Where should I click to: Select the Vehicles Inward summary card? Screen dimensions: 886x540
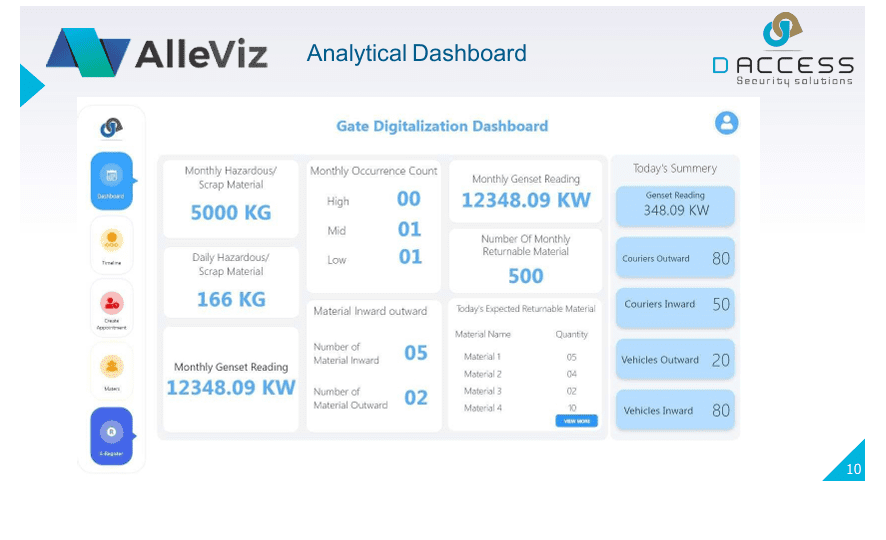click(x=675, y=410)
